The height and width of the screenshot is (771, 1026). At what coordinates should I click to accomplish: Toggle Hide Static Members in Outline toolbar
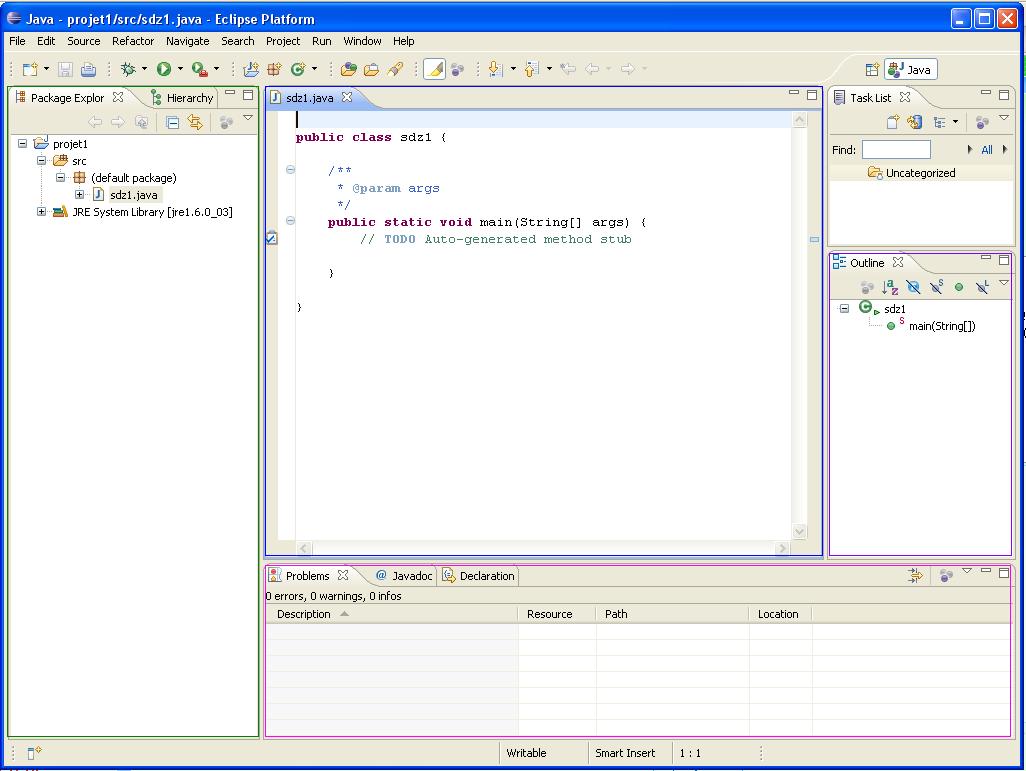point(936,287)
